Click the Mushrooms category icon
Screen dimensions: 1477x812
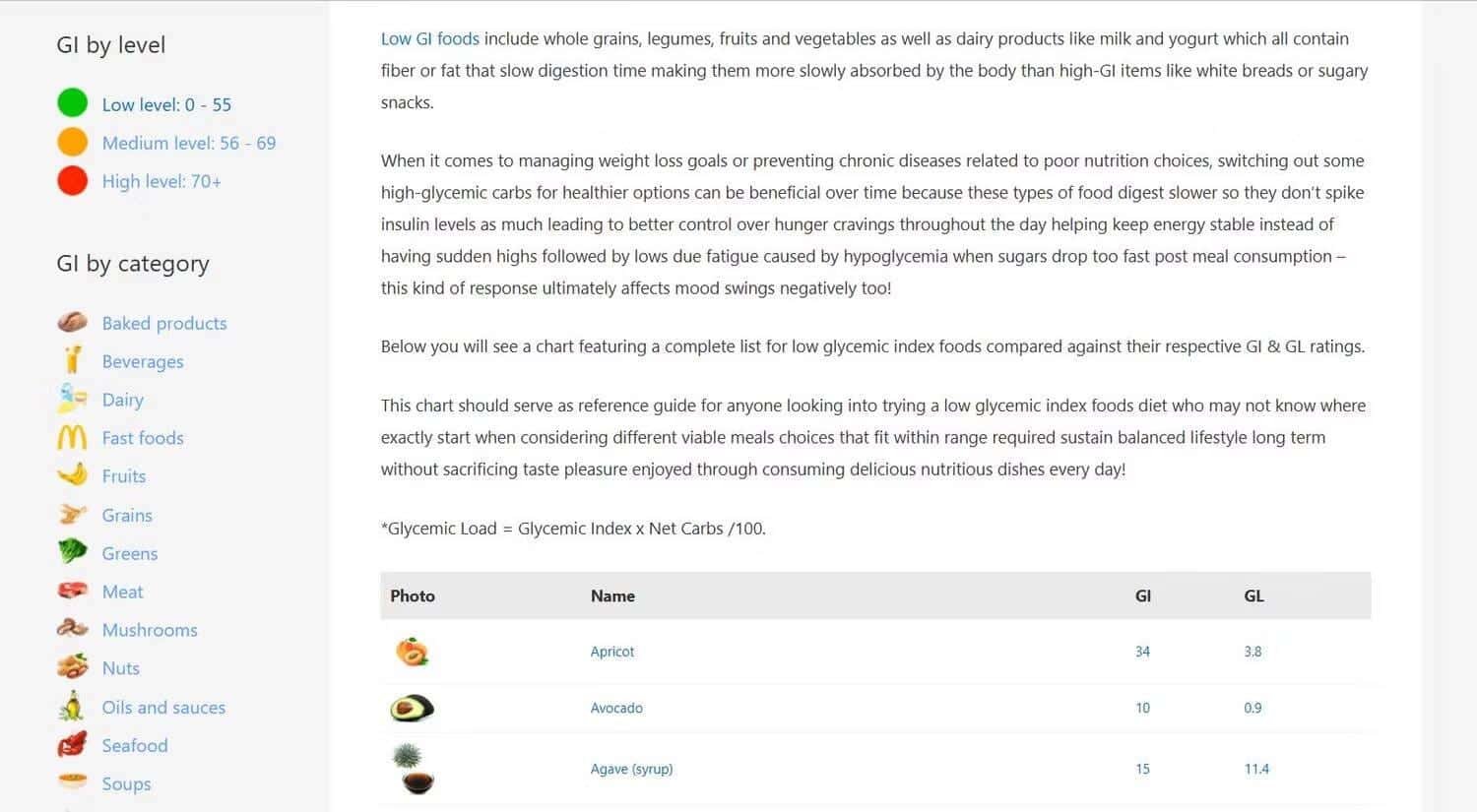point(72,630)
